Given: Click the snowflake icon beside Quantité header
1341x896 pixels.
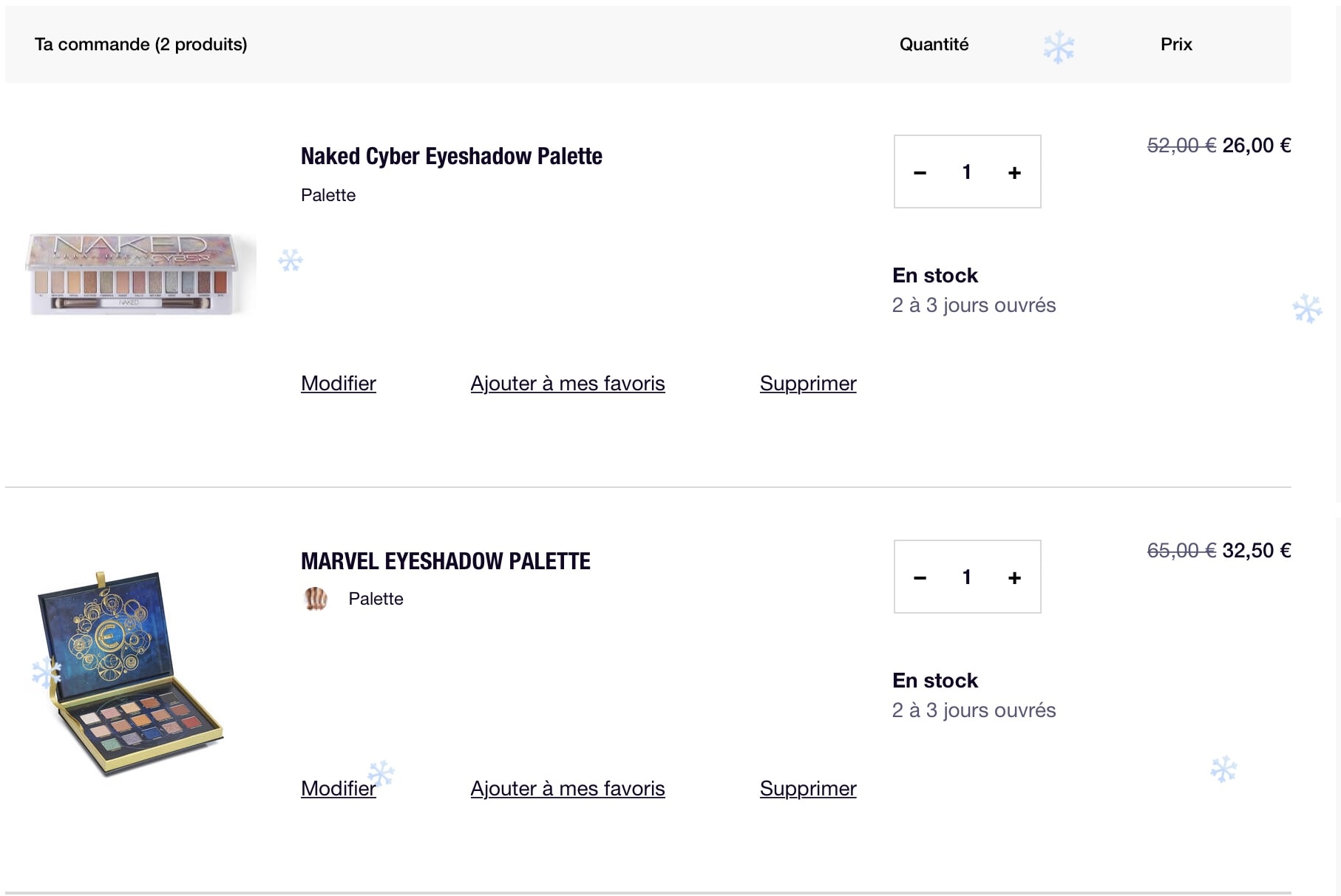Looking at the screenshot, I should click(1059, 47).
